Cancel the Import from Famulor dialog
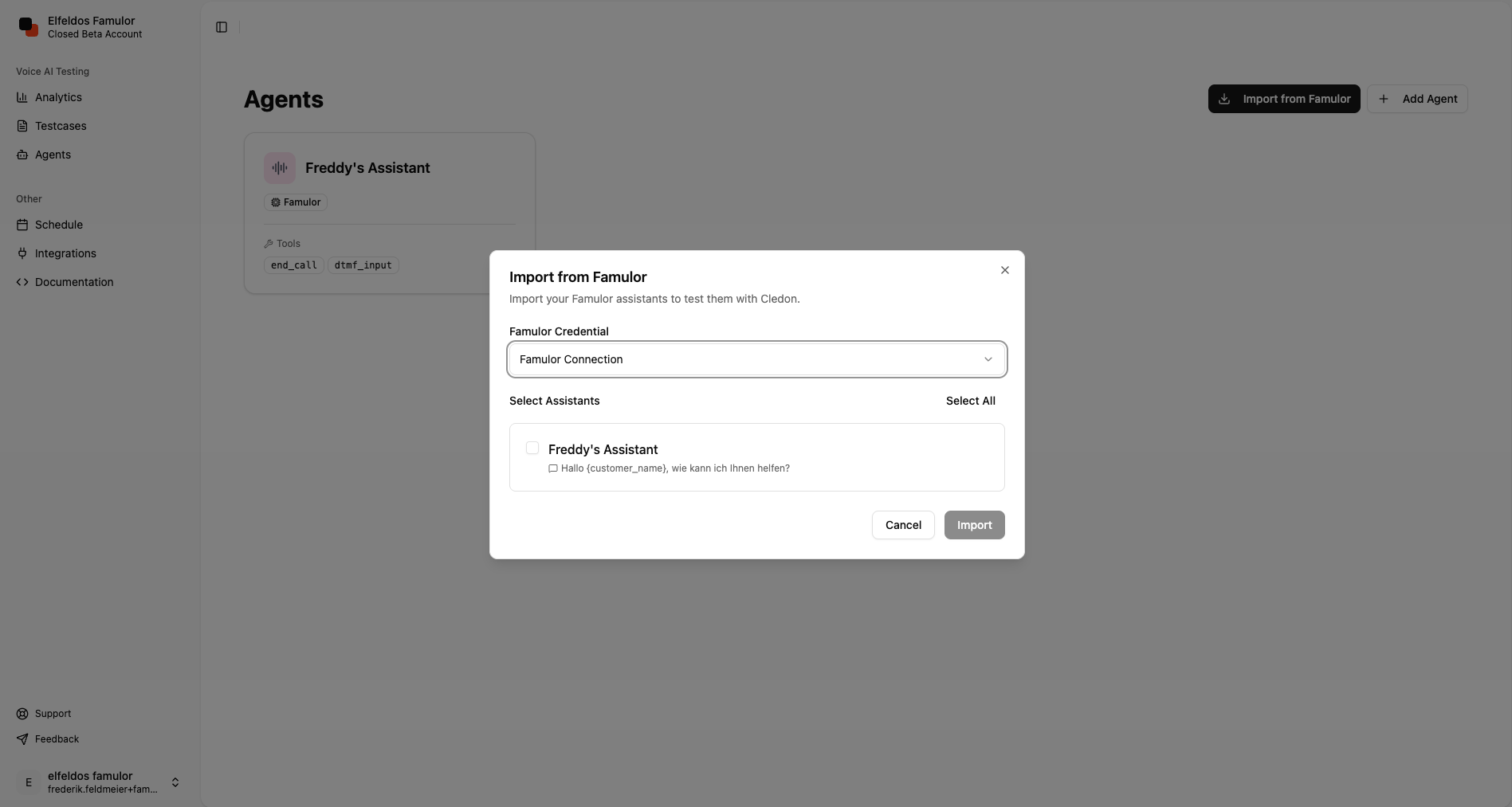The width and height of the screenshot is (1512, 807). tap(902, 525)
